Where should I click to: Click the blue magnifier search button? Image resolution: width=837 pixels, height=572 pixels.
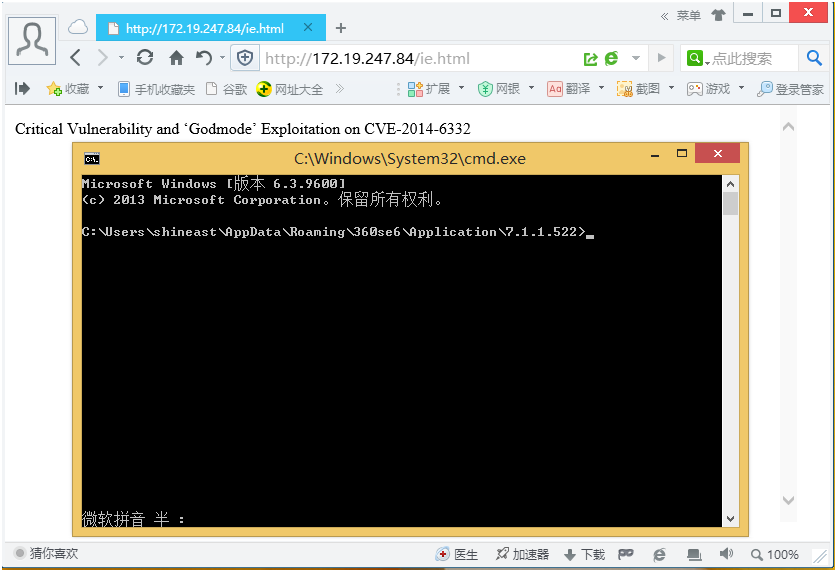[x=814, y=58]
